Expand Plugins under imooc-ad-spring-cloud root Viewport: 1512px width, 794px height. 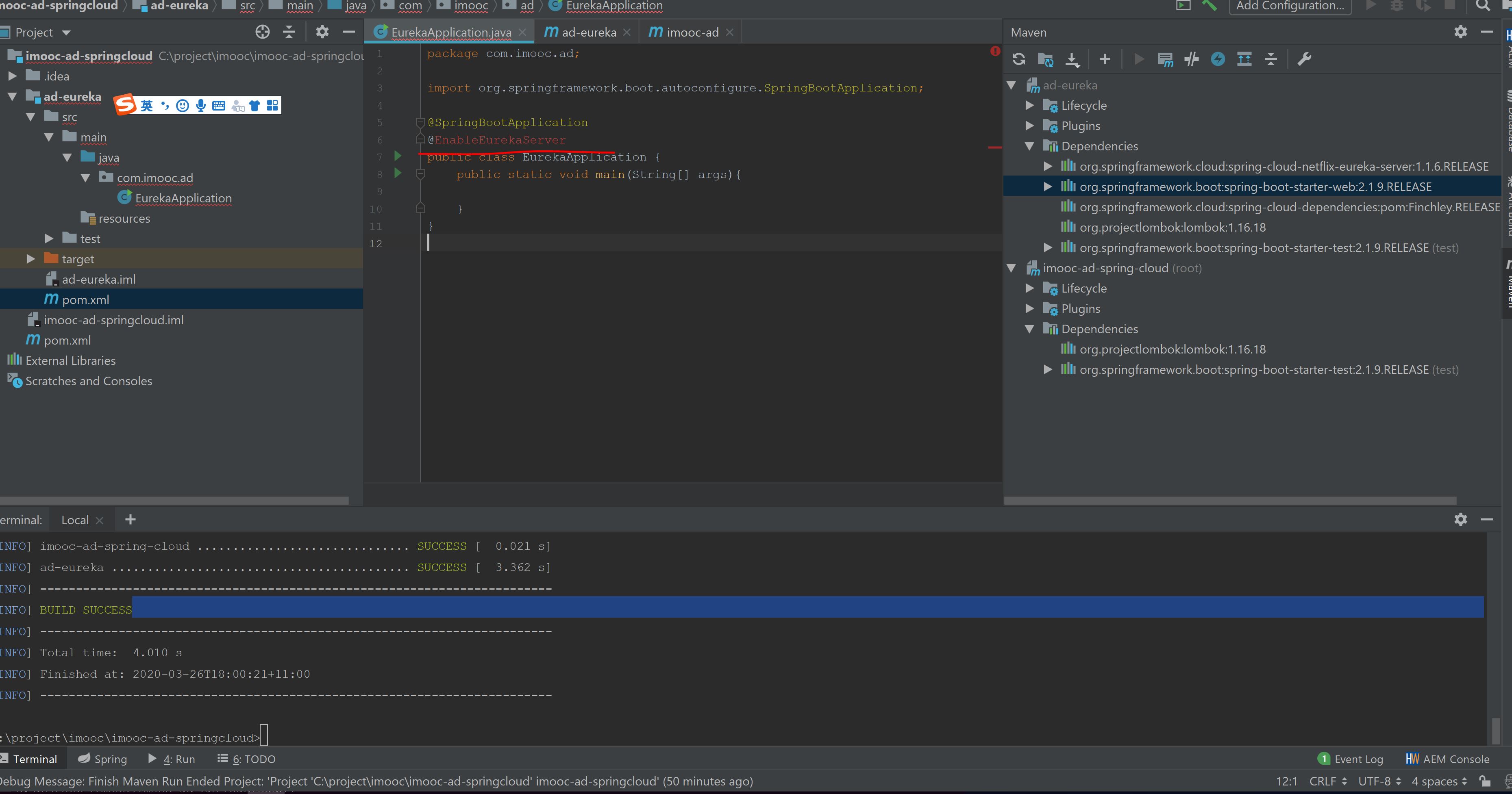point(1029,309)
